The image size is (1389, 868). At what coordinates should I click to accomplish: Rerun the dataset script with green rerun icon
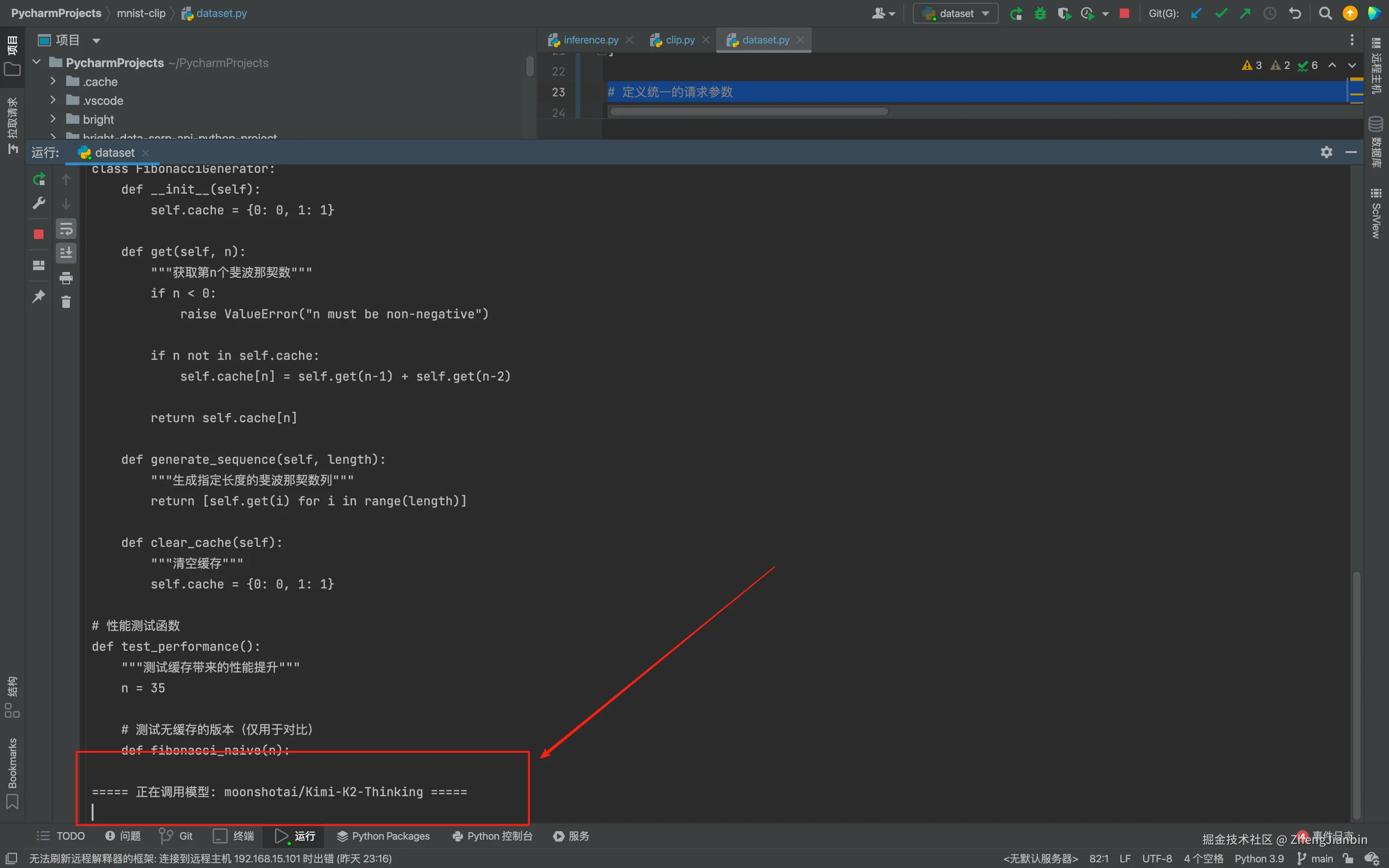38,179
